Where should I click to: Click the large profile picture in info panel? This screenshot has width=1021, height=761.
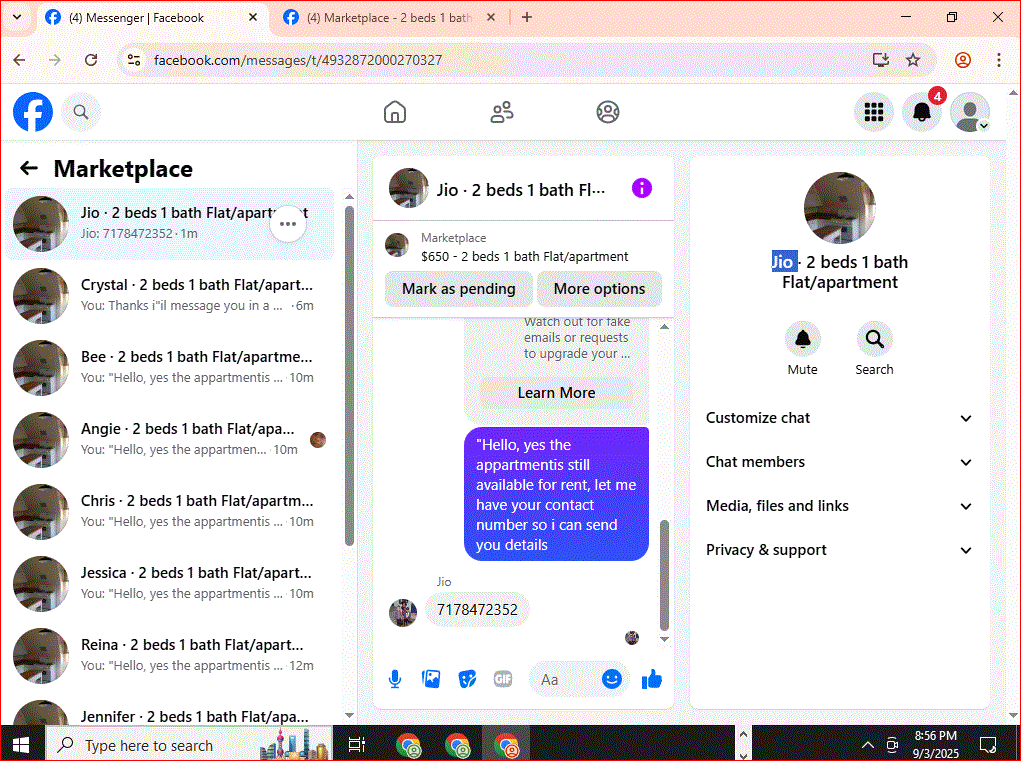pyautogui.click(x=839, y=208)
